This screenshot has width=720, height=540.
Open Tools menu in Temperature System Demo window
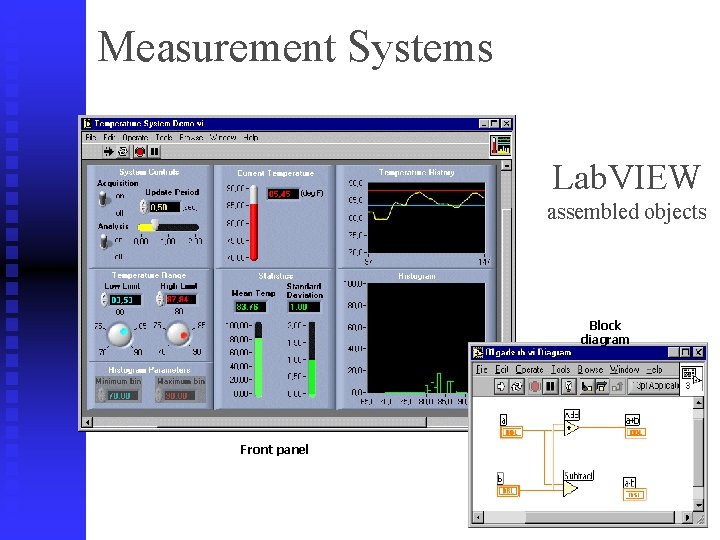click(x=164, y=137)
